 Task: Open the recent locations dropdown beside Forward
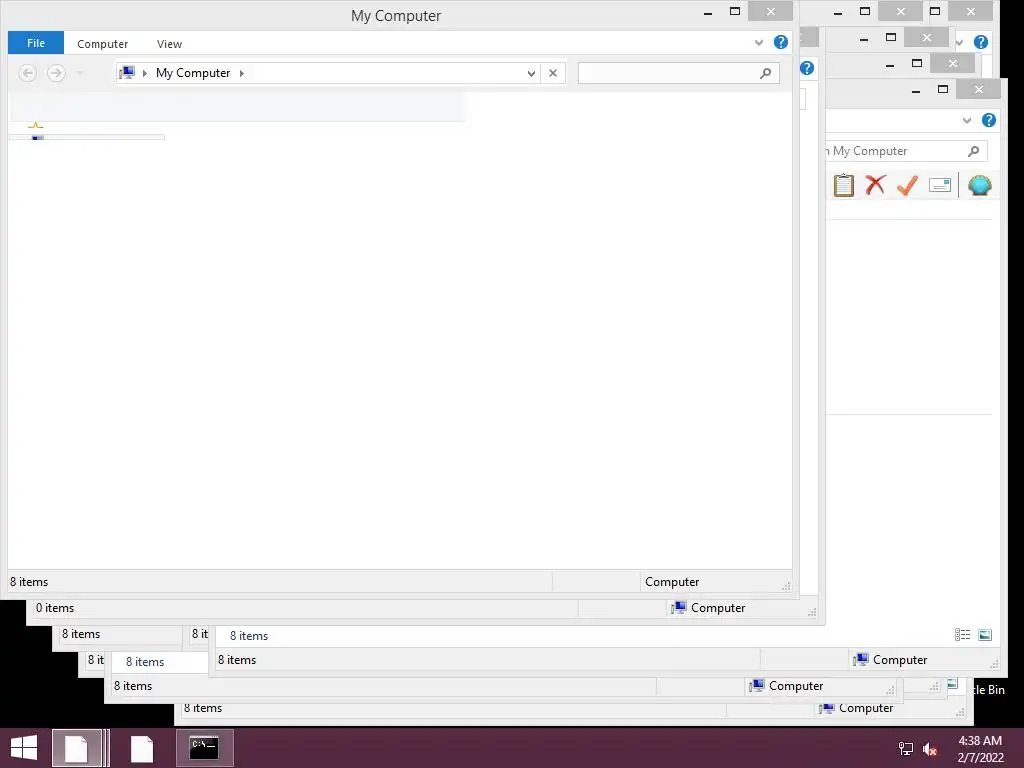(x=80, y=73)
